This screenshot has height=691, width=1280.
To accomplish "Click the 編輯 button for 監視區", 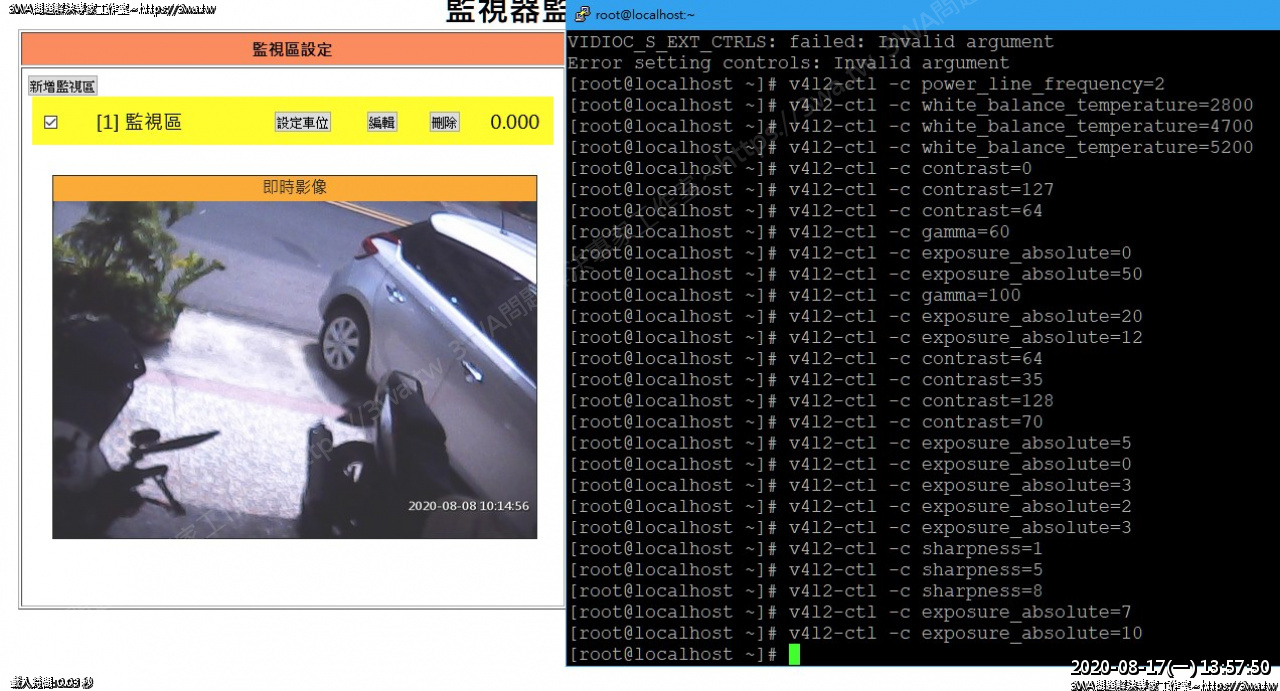I will (x=382, y=122).
